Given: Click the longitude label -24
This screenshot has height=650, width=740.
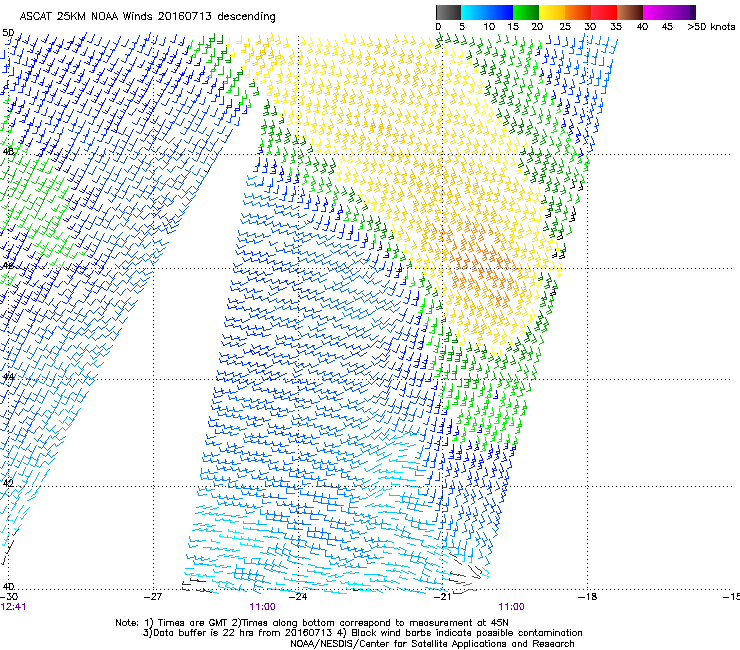Looking at the screenshot, I should 298,597.
